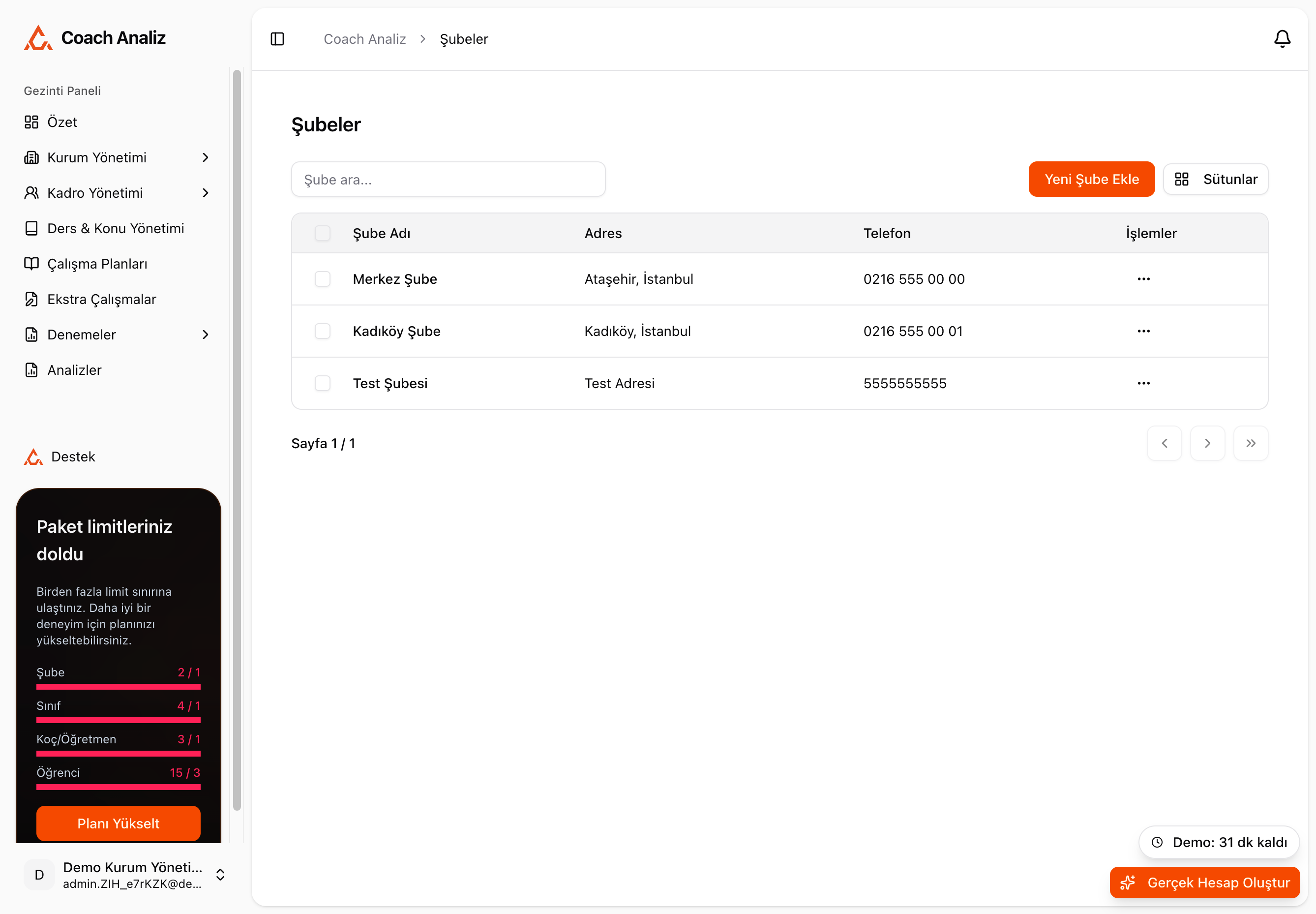The width and height of the screenshot is (1316, 914).
Task: Toggle the sidebar collapse icon
Action: [x=277, y=39]
